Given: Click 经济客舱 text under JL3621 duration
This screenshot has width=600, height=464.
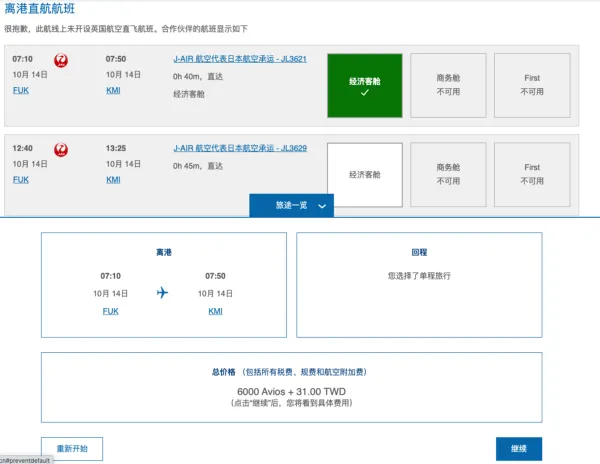Looking at the screenshot, I should pyautogui.click(x=189, y=94).
